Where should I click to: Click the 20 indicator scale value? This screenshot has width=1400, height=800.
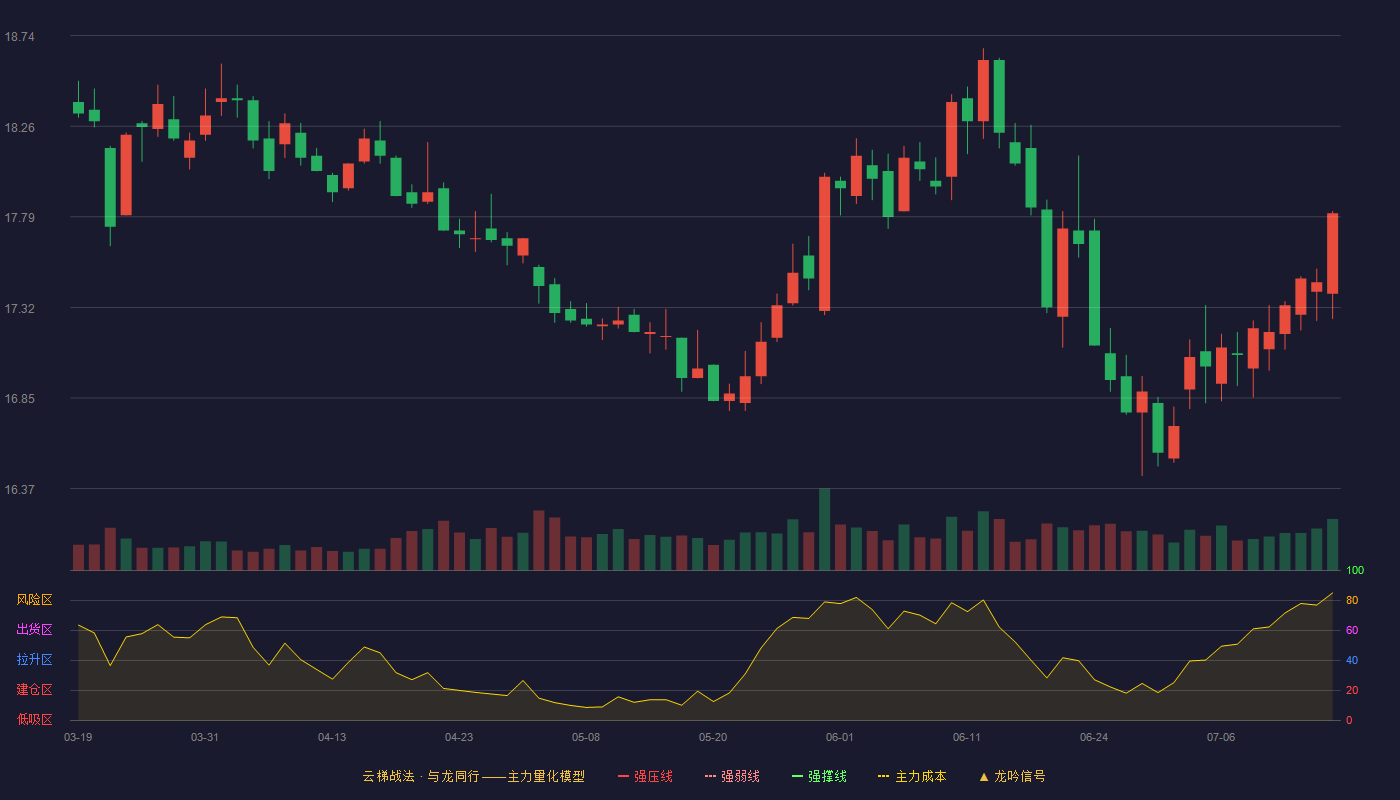click(x=1352, y=691)
